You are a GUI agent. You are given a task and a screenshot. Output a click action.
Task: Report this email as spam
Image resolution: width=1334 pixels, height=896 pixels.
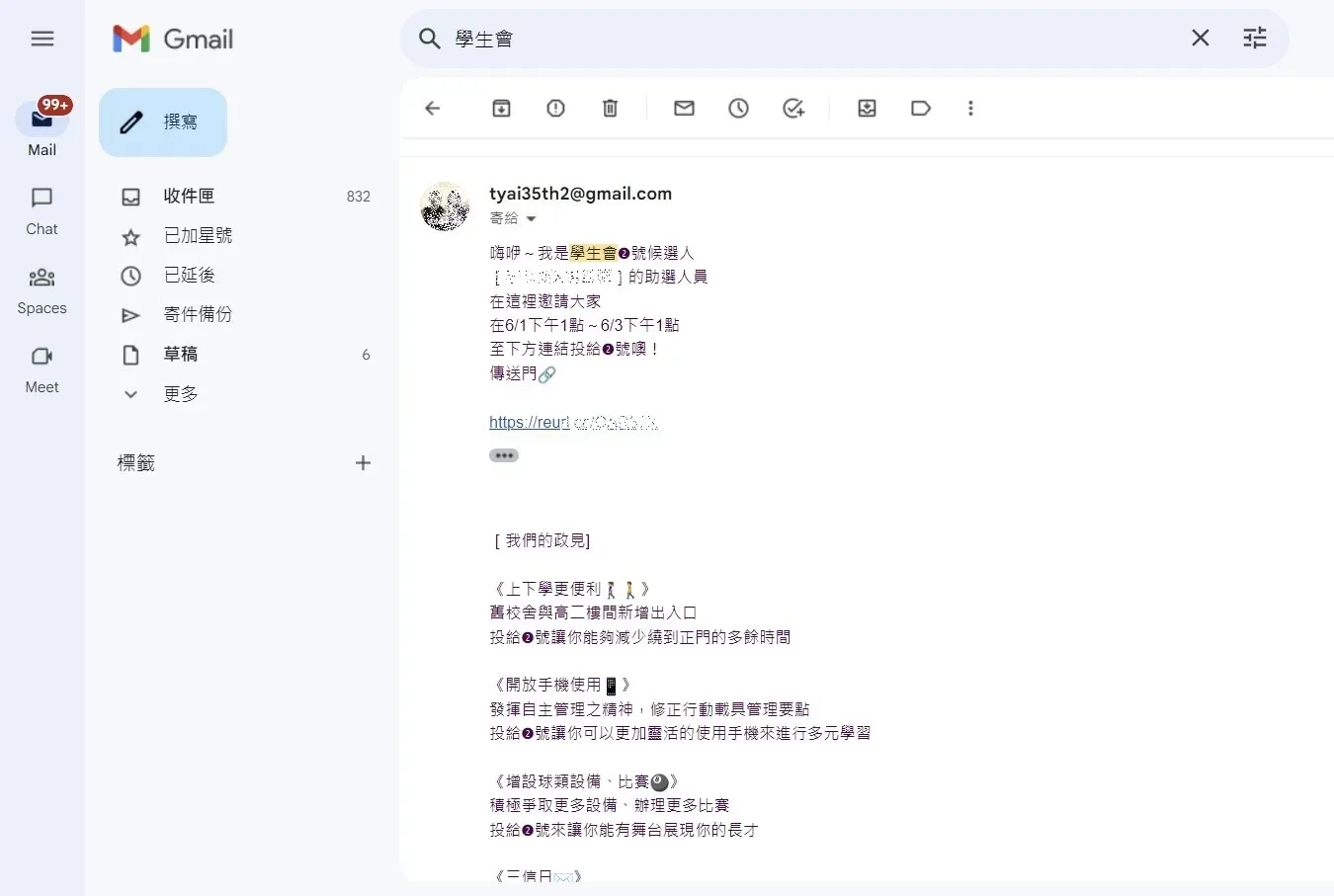pyautogui.click(x=556, y=109)
